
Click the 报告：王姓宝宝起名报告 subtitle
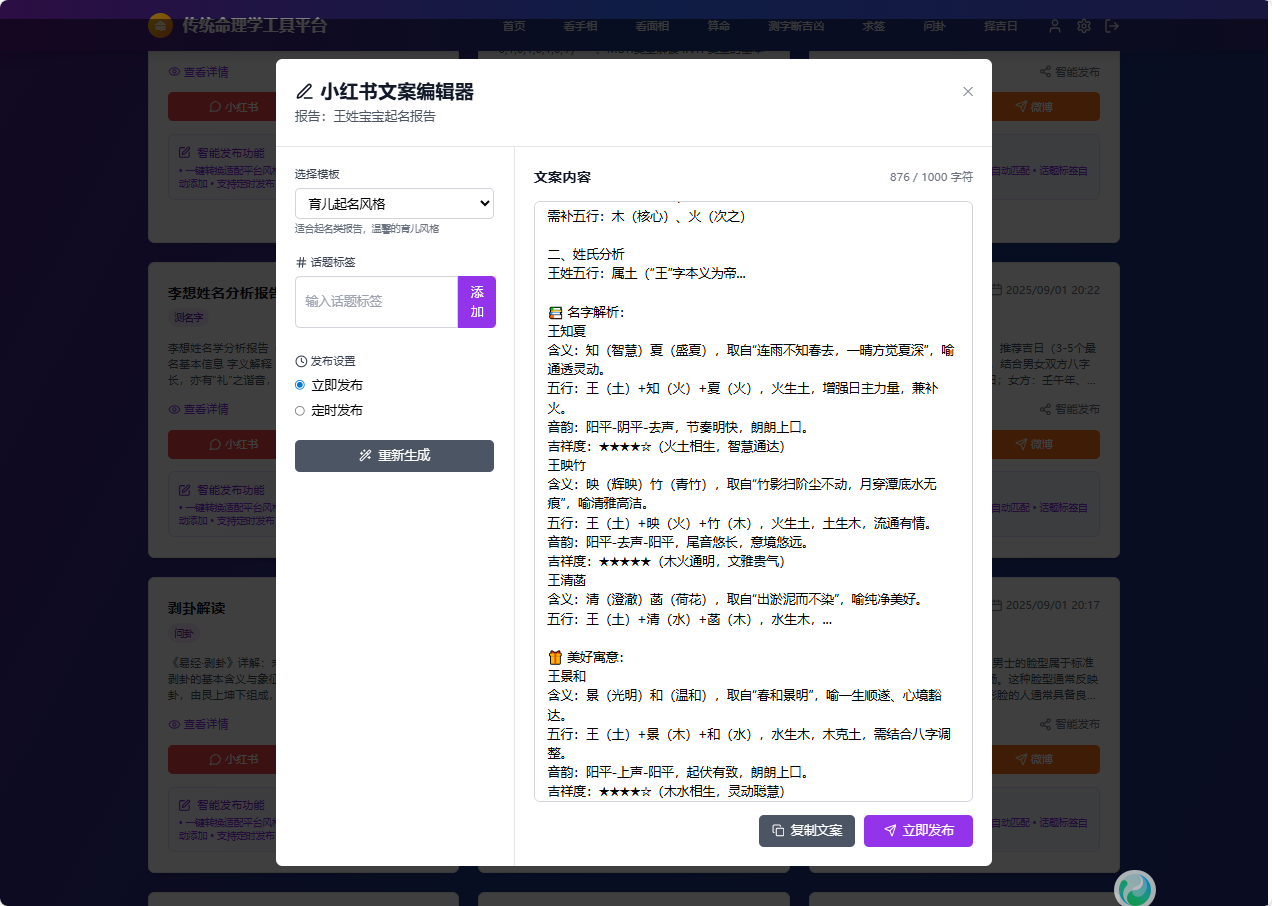tap(365, 116)
